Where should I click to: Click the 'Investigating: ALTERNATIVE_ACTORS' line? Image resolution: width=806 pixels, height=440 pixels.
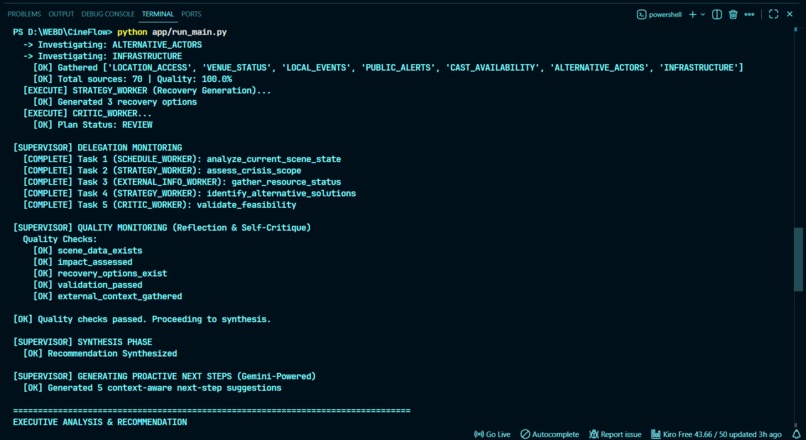pos(113,45)
